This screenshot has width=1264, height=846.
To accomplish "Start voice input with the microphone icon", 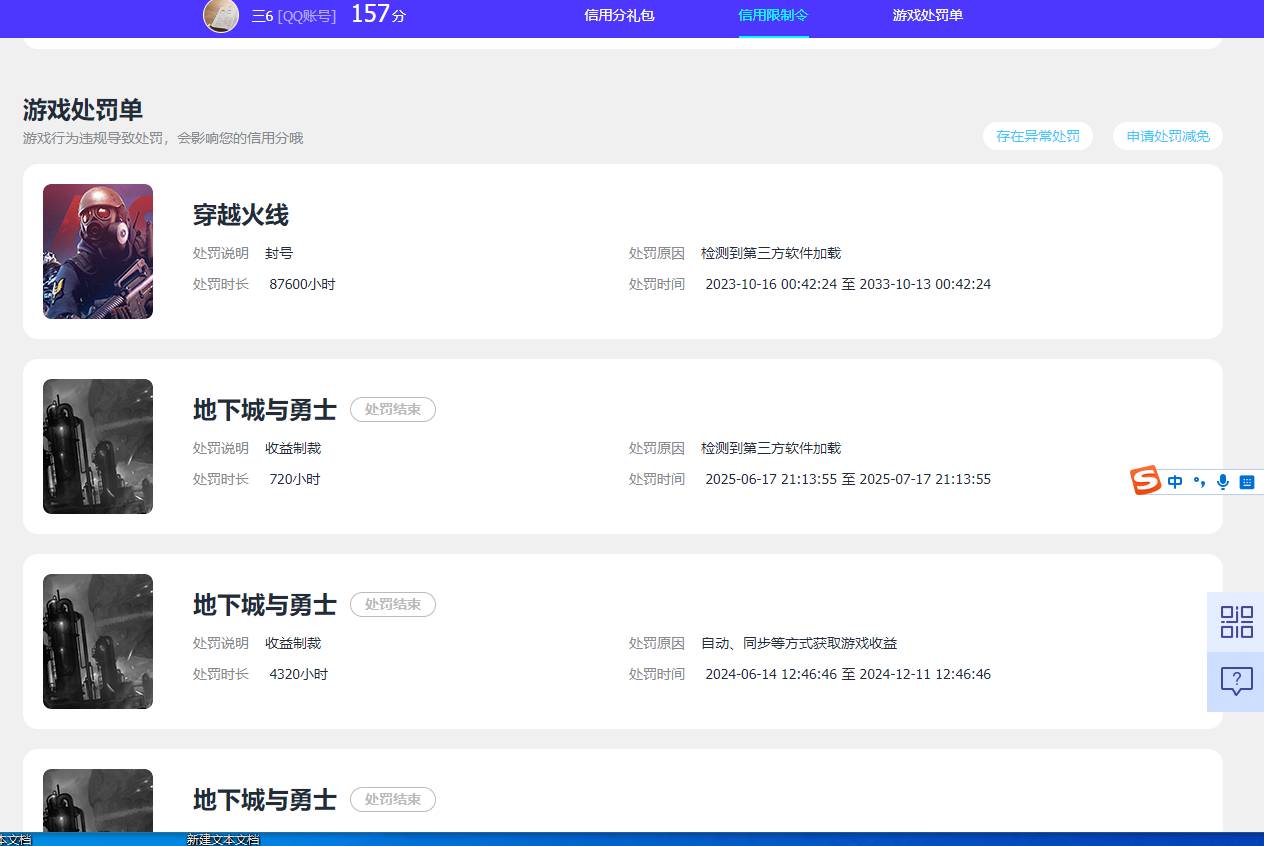I will coord(1222,481).
